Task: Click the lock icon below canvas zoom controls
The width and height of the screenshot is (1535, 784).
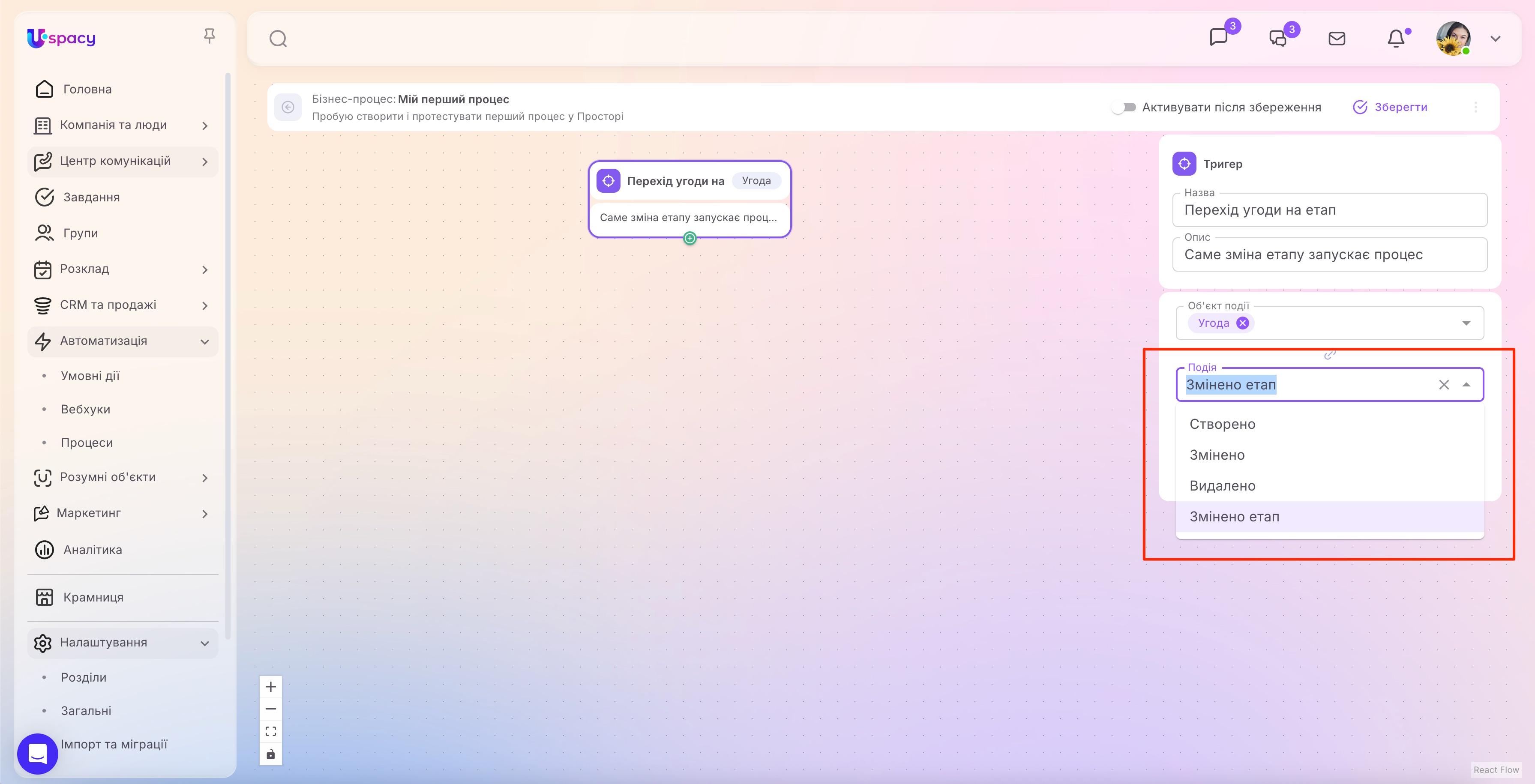Action: pos(271,754)
